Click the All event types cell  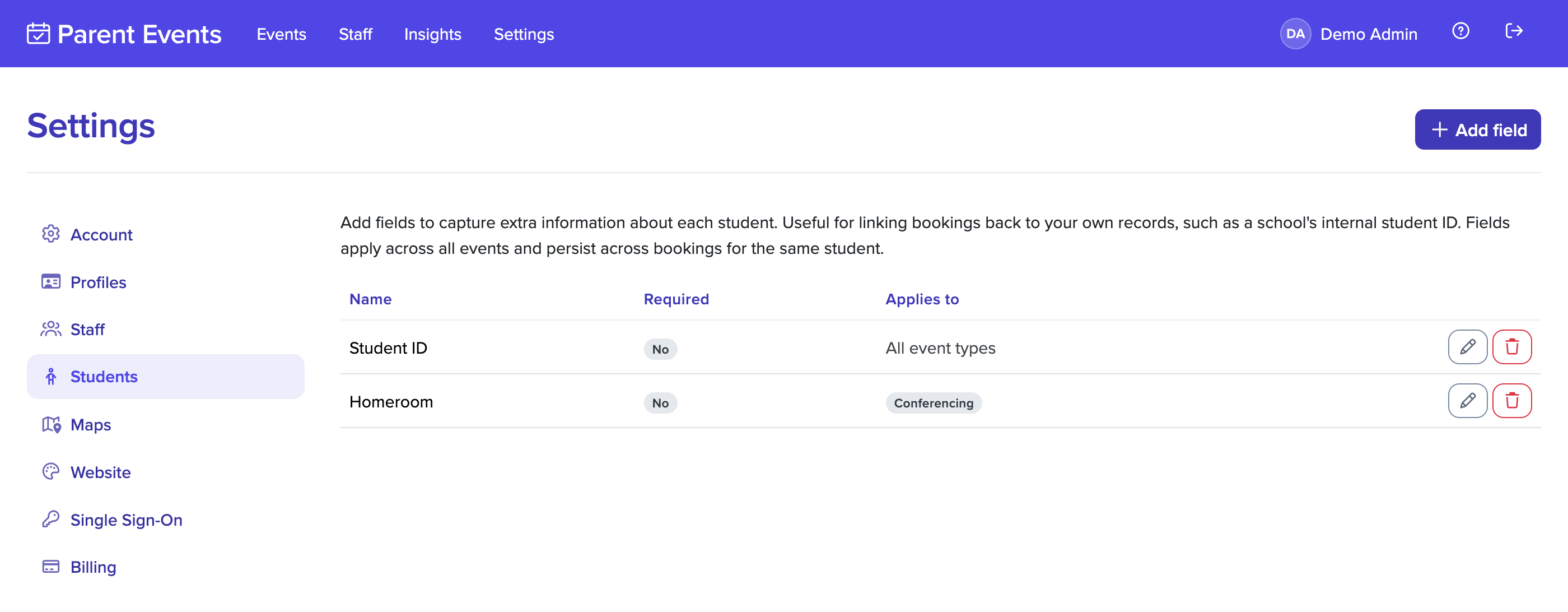[940, 347]
